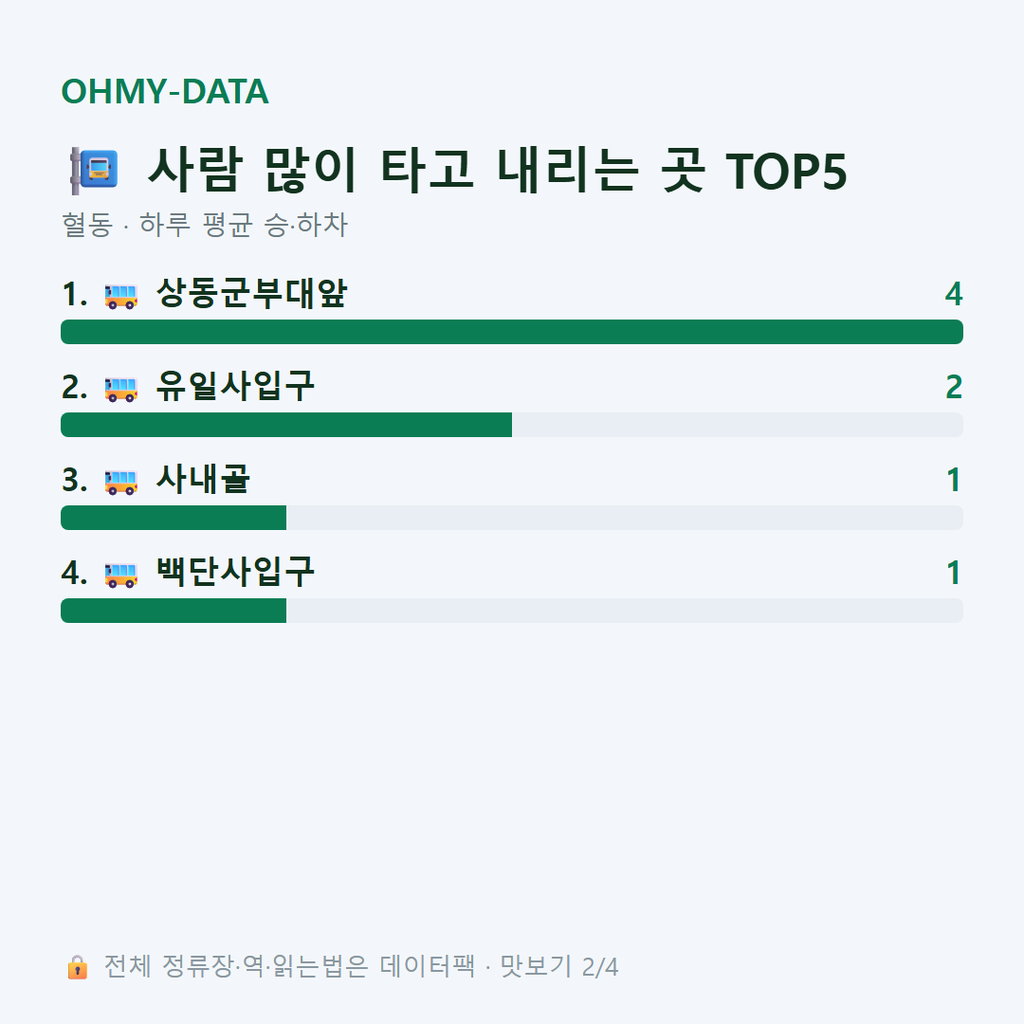Click the bus icon beside 상동군부대앞
Viewport: 1024px width, 1024px height.
(x=121, y=296)
